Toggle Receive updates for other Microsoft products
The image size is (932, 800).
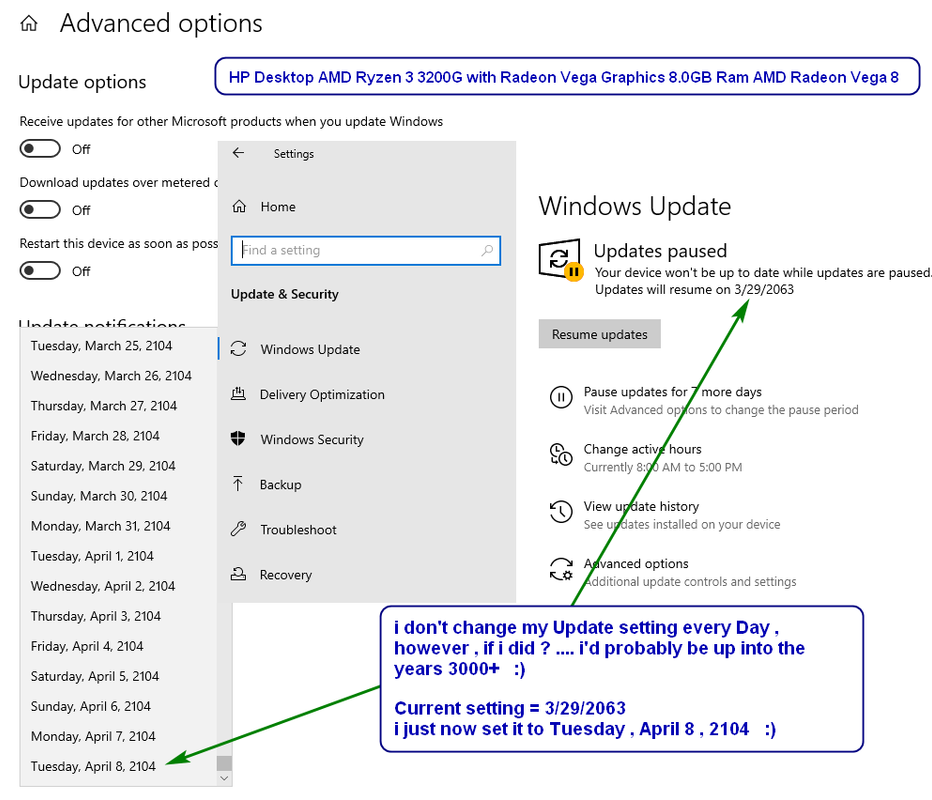(40, 149)
